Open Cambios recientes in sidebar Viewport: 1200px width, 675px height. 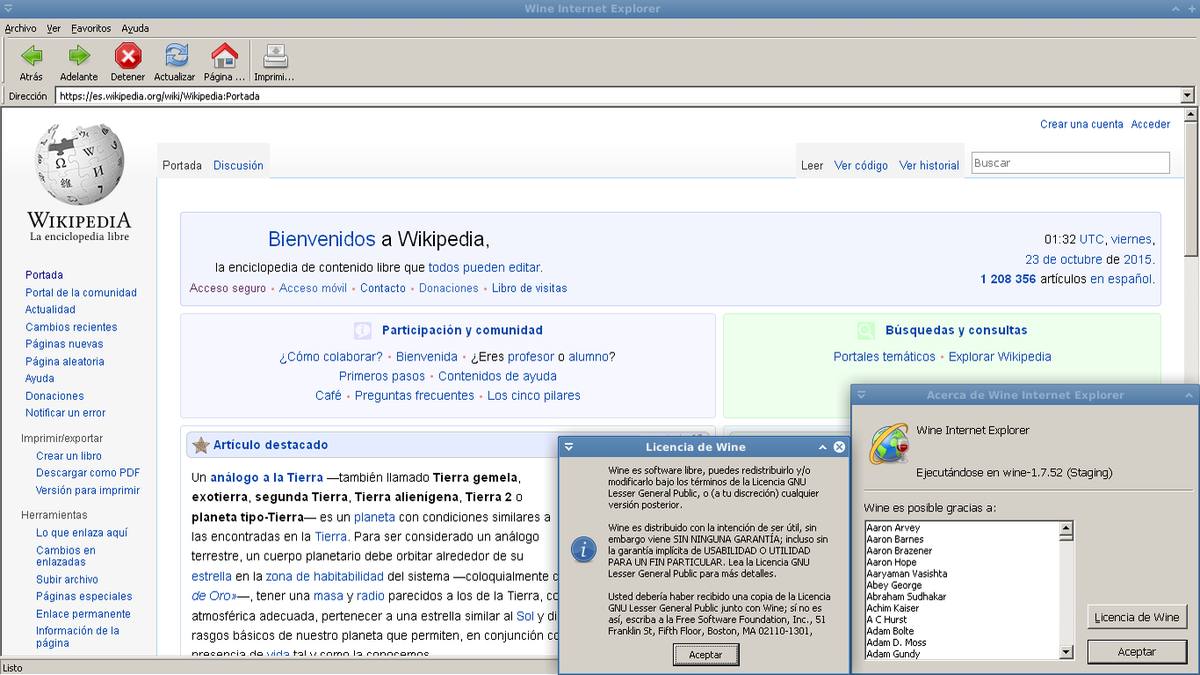(x=71, y=327)
